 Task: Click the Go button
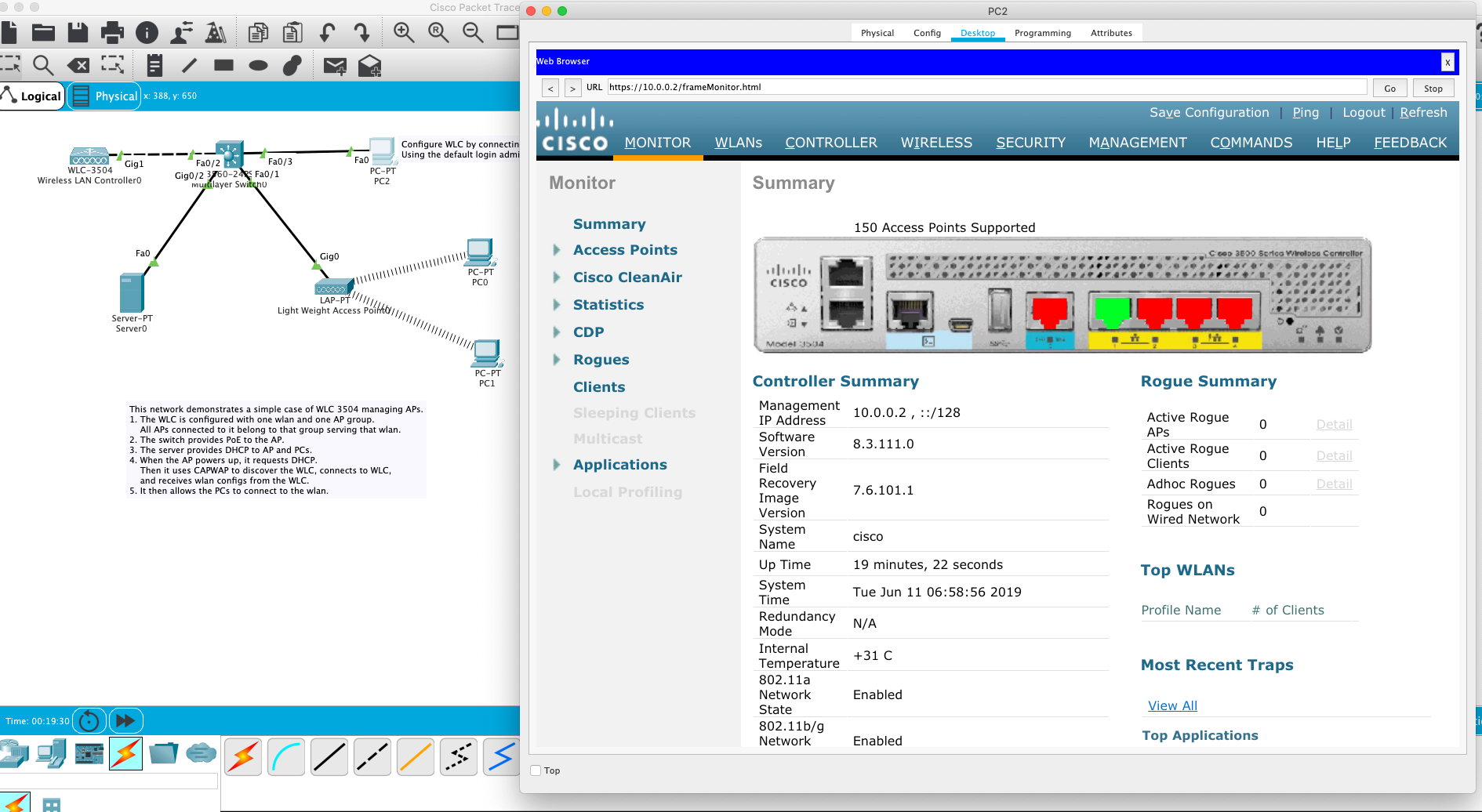tap(1389, 89)
